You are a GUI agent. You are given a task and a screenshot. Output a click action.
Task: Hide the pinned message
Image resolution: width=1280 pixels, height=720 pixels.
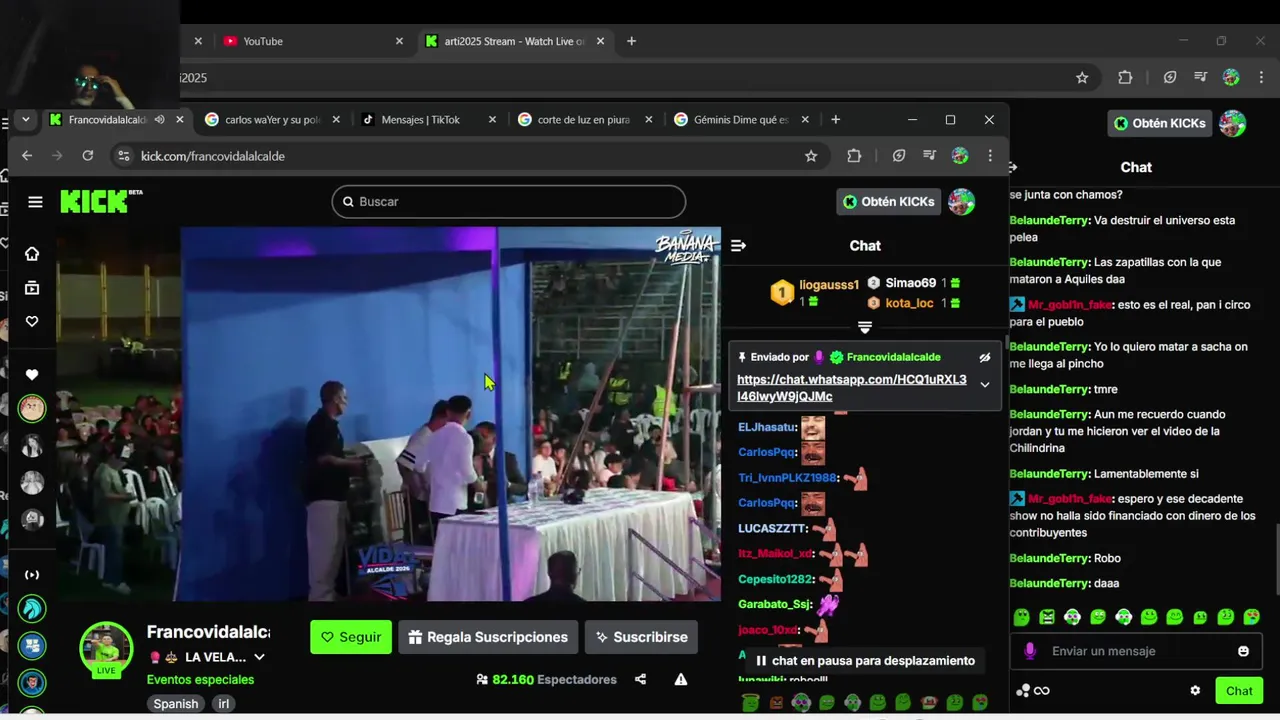tap(984, 357)
